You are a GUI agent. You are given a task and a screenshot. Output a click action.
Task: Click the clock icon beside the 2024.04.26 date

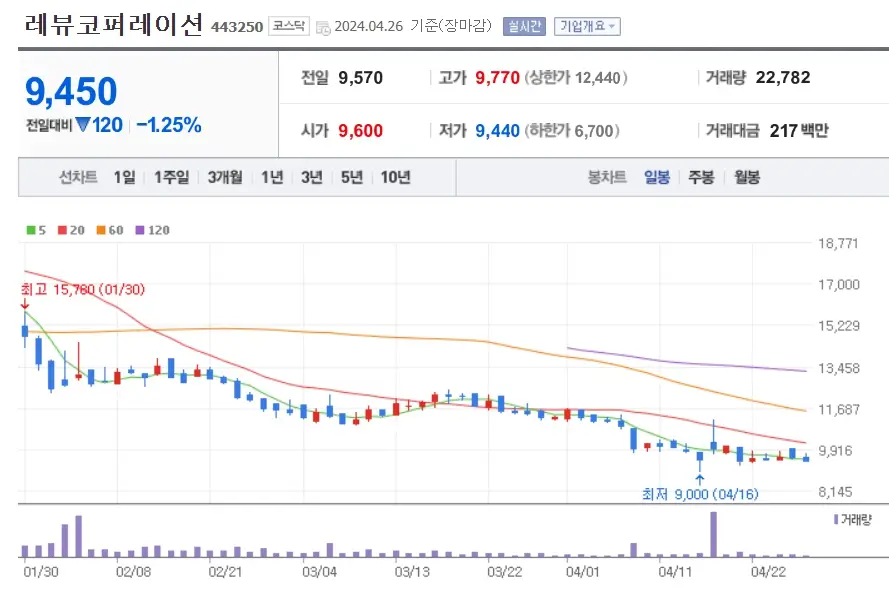[322, 27]
